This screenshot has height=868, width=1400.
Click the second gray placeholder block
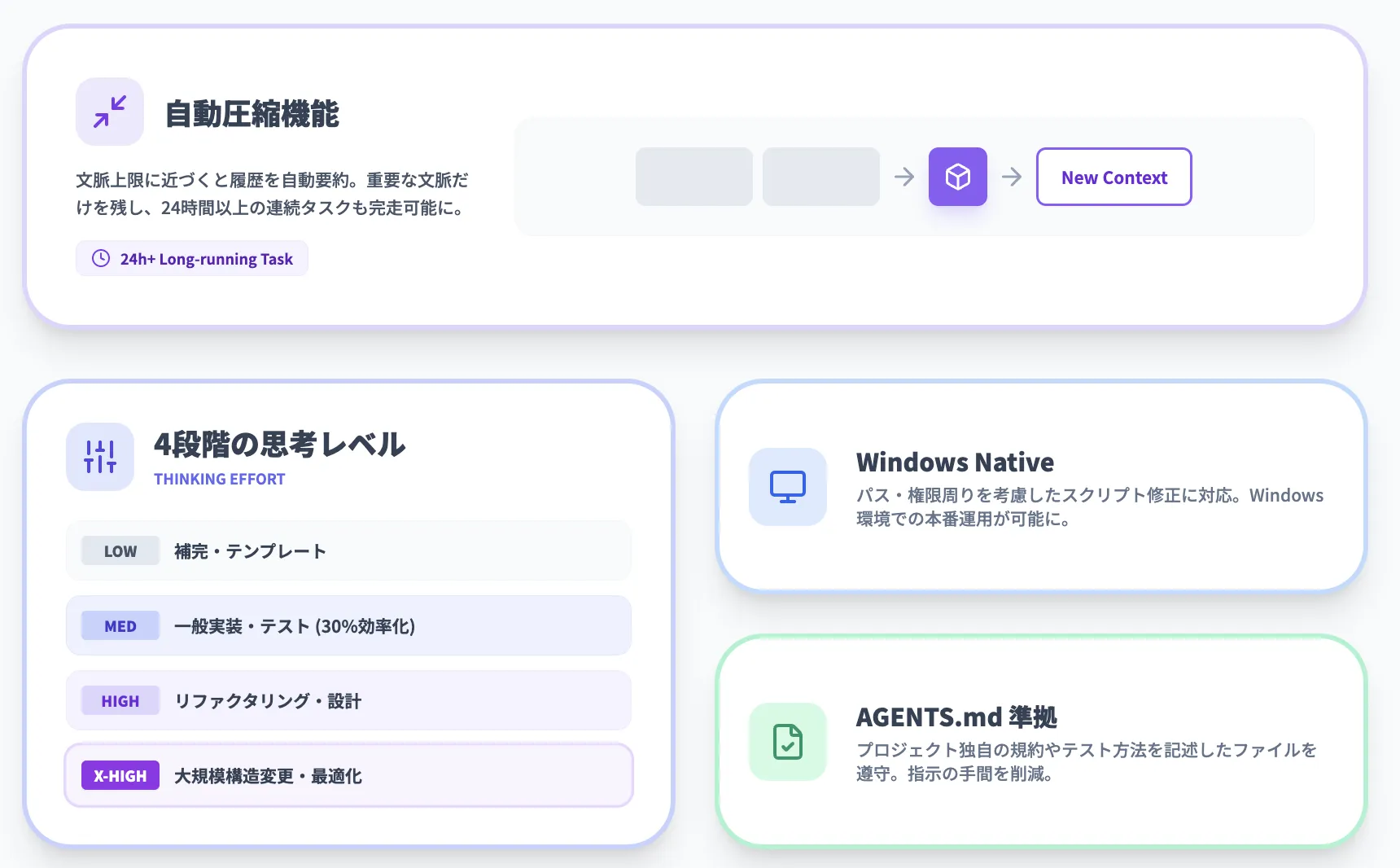pyautogui.click(x=820, y=177)
